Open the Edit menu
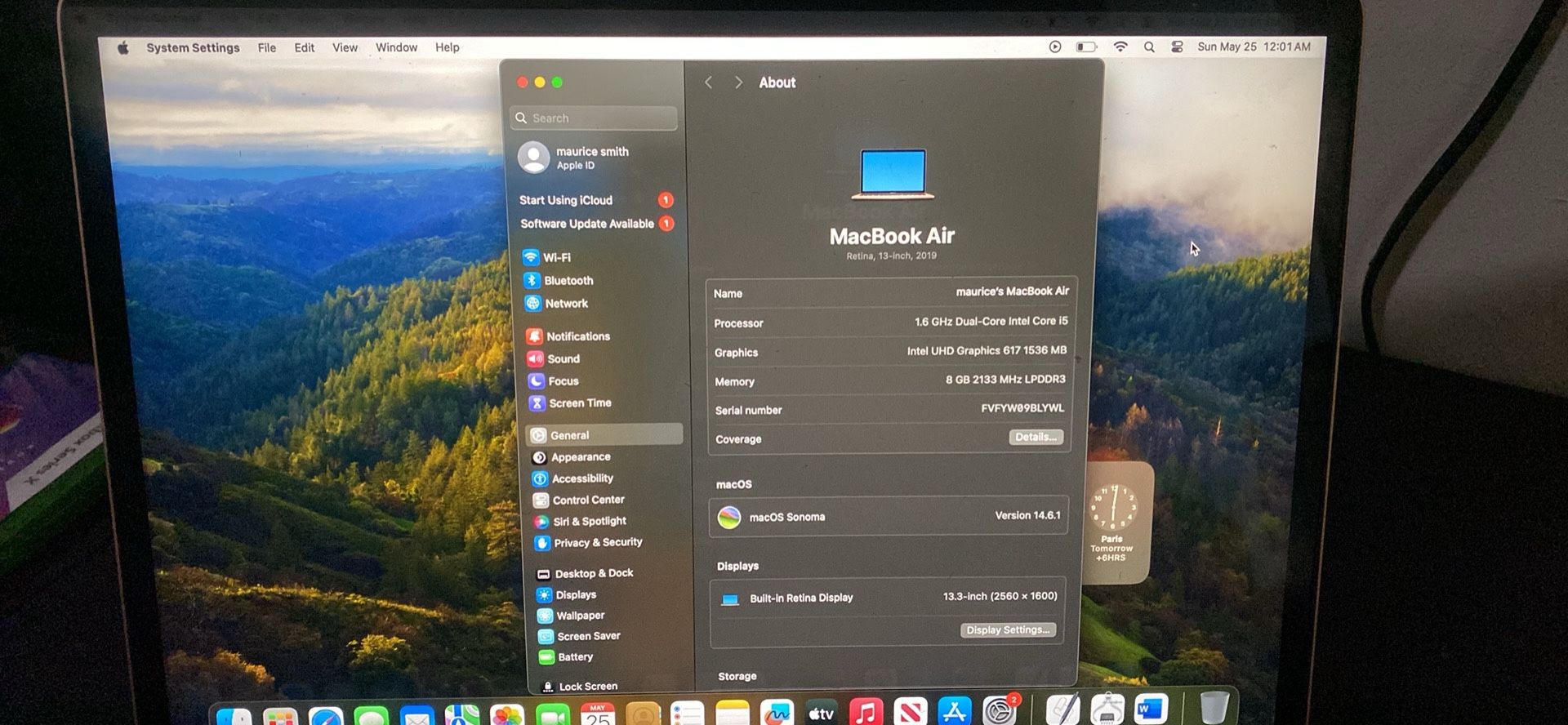Viewport: 1568px width, 725px height. (305, 47)
